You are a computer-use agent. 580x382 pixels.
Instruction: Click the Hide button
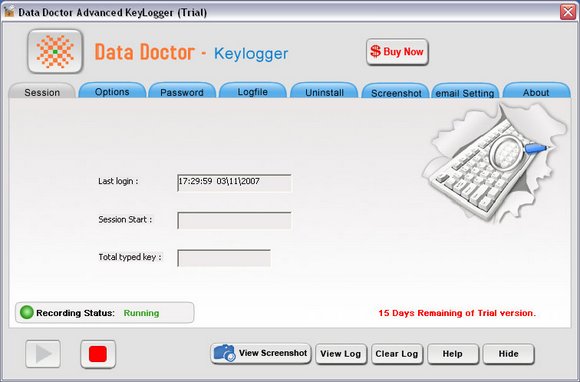click(x=509, y=354)
